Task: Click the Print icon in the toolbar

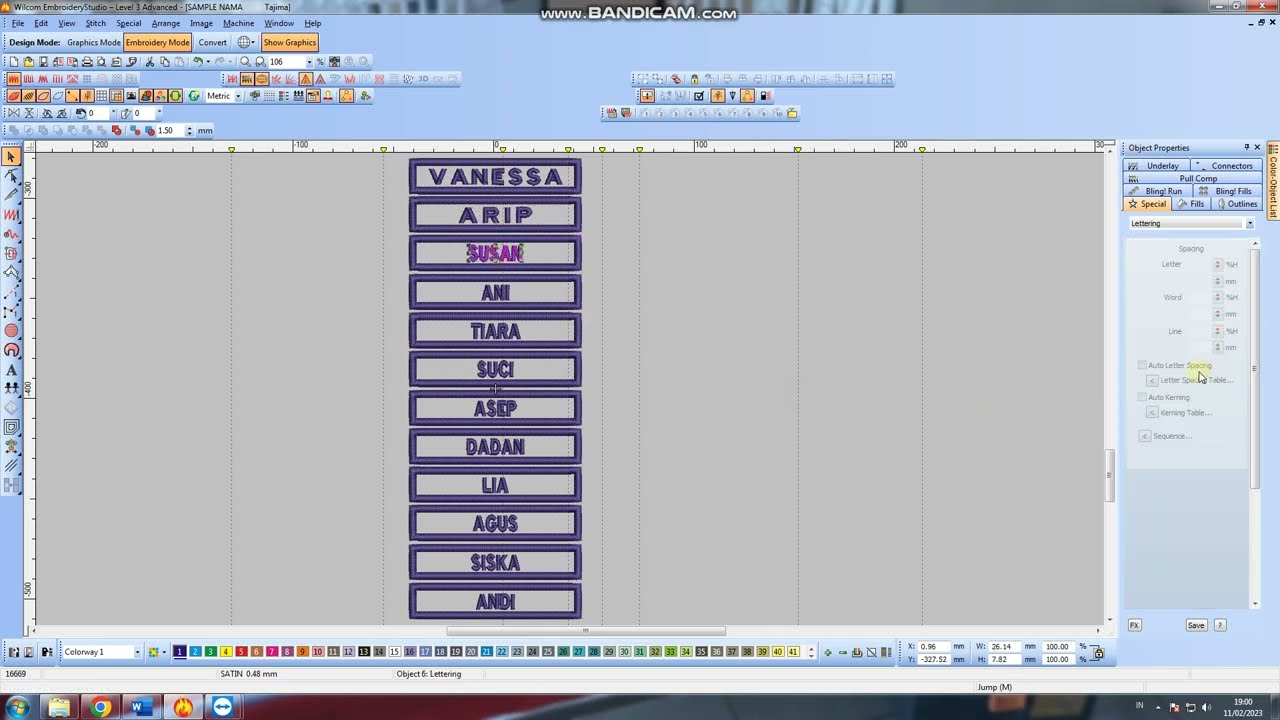Action: click(87, 62)
